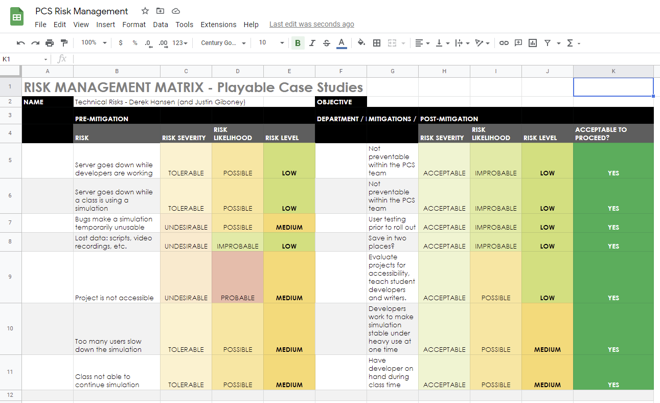Open the Extensions menu
The image size is (660, 403).
point(218,24)
